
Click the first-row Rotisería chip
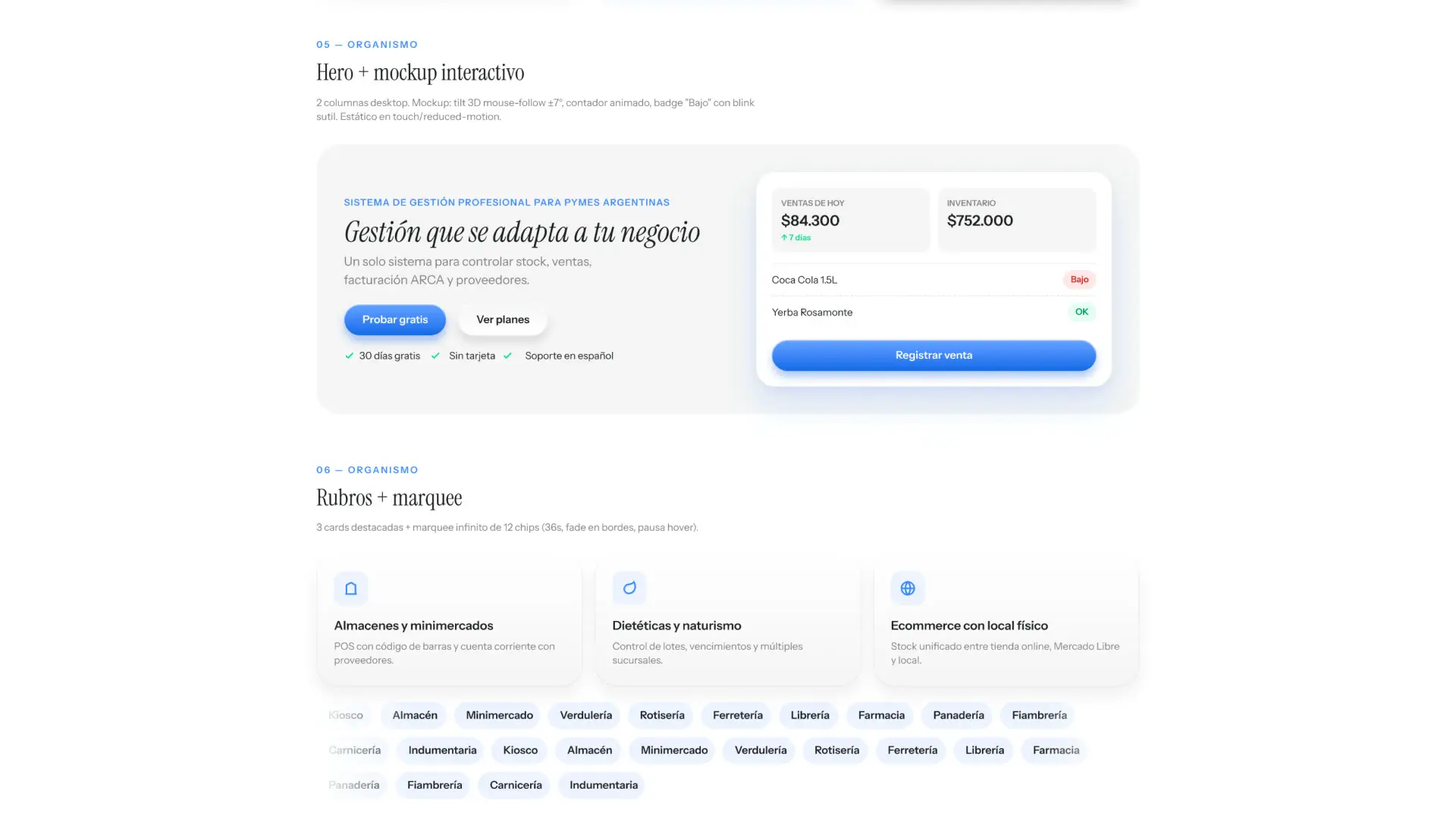coord(662,715)
